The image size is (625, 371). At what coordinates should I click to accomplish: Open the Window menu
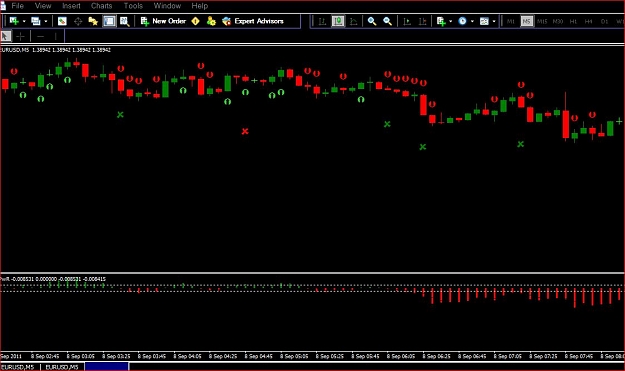point(167,6)
